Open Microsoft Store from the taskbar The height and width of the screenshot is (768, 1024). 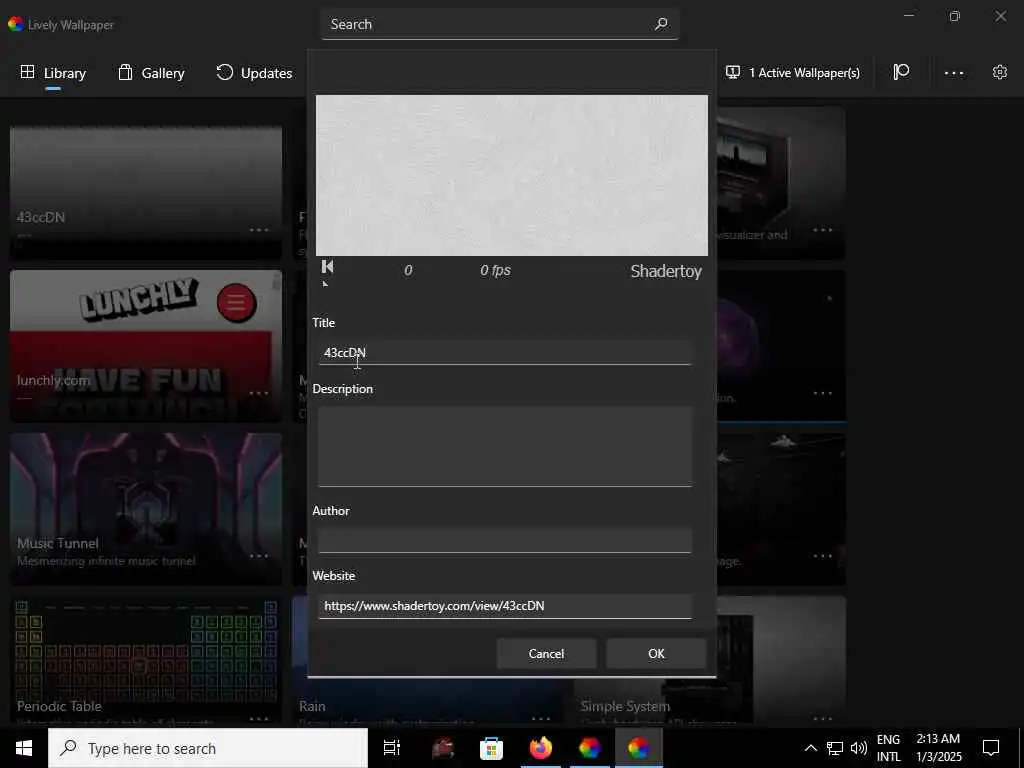(491, 748)
